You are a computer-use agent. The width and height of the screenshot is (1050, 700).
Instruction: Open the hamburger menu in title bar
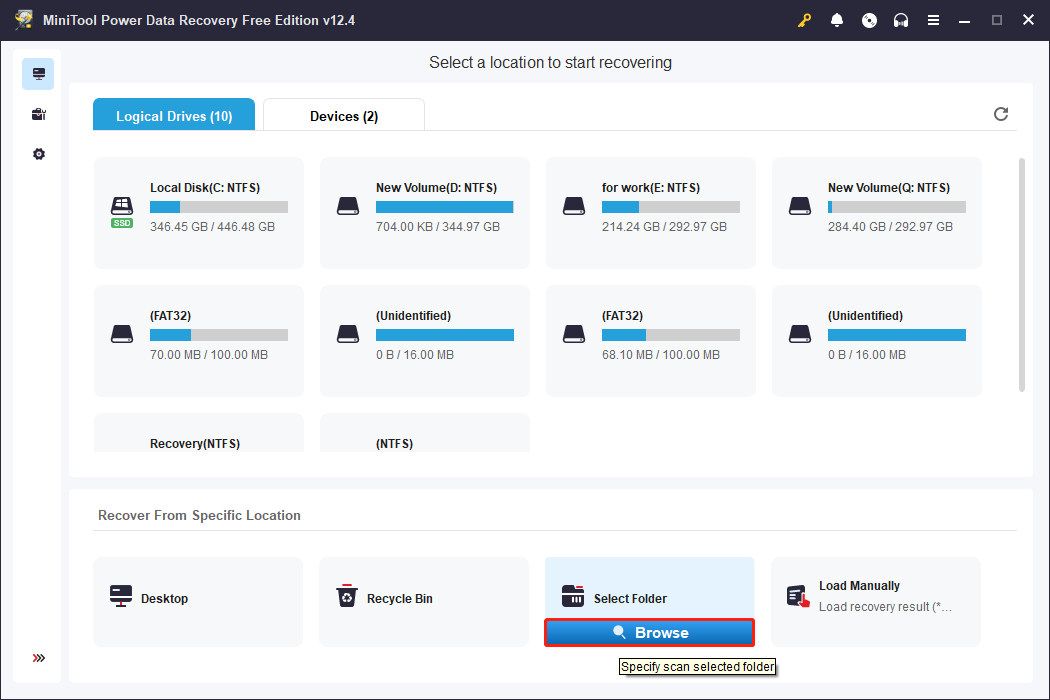tap(933, 20)
